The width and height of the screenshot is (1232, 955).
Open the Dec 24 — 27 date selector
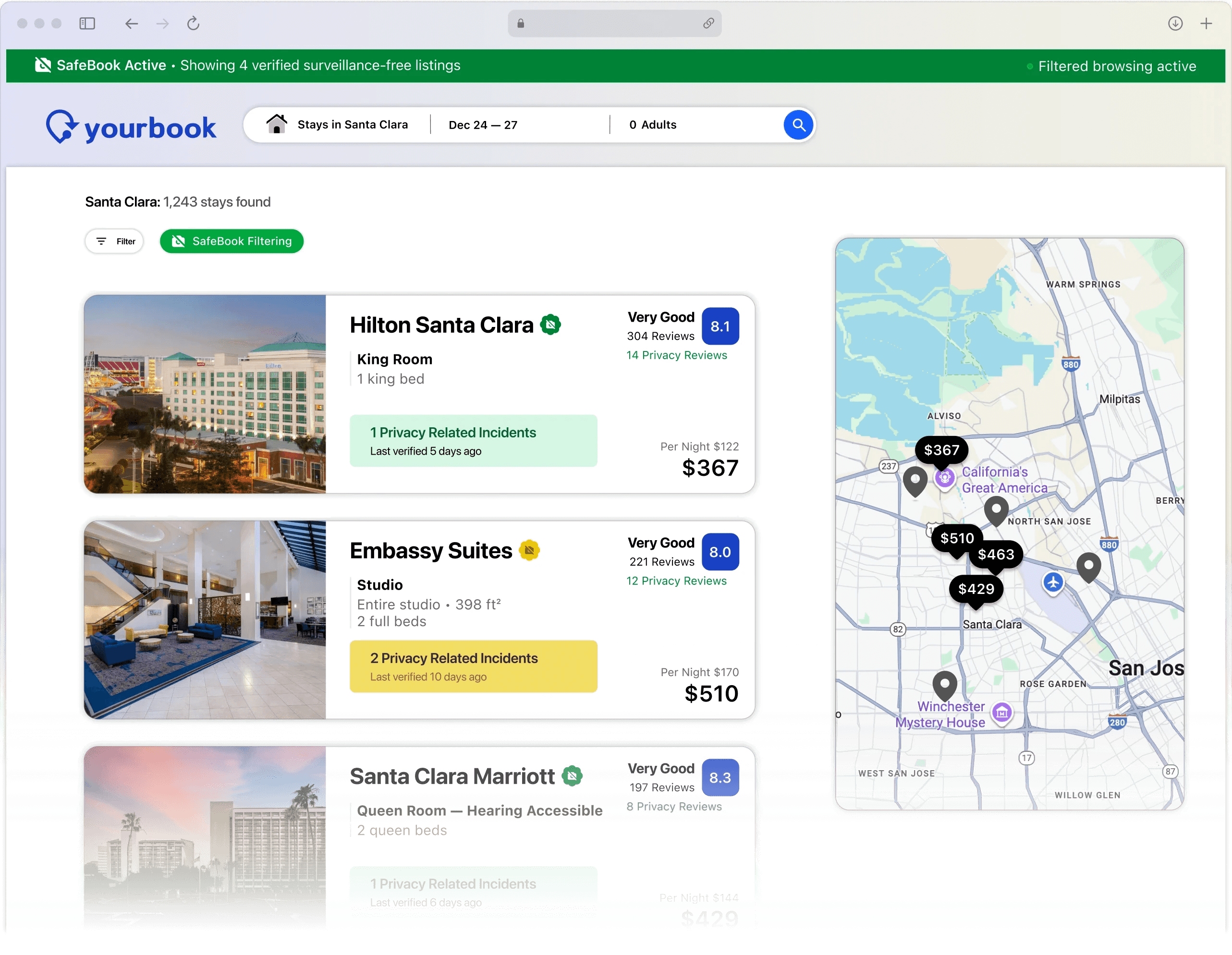[483, 125]
